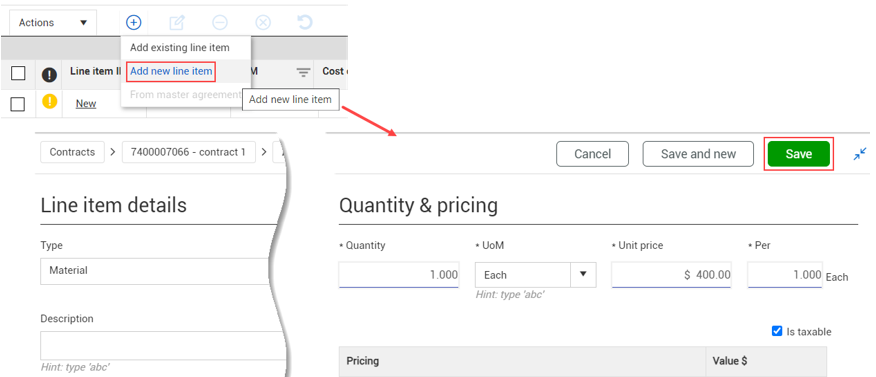Click the greyed edit pencil icon
Viewport: 876px width, 377px height.
[177, 22]
